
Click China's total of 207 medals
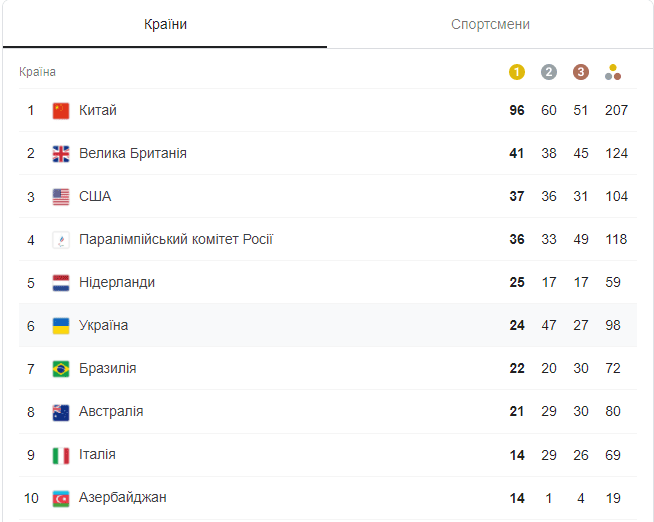[x=616, y=110]
